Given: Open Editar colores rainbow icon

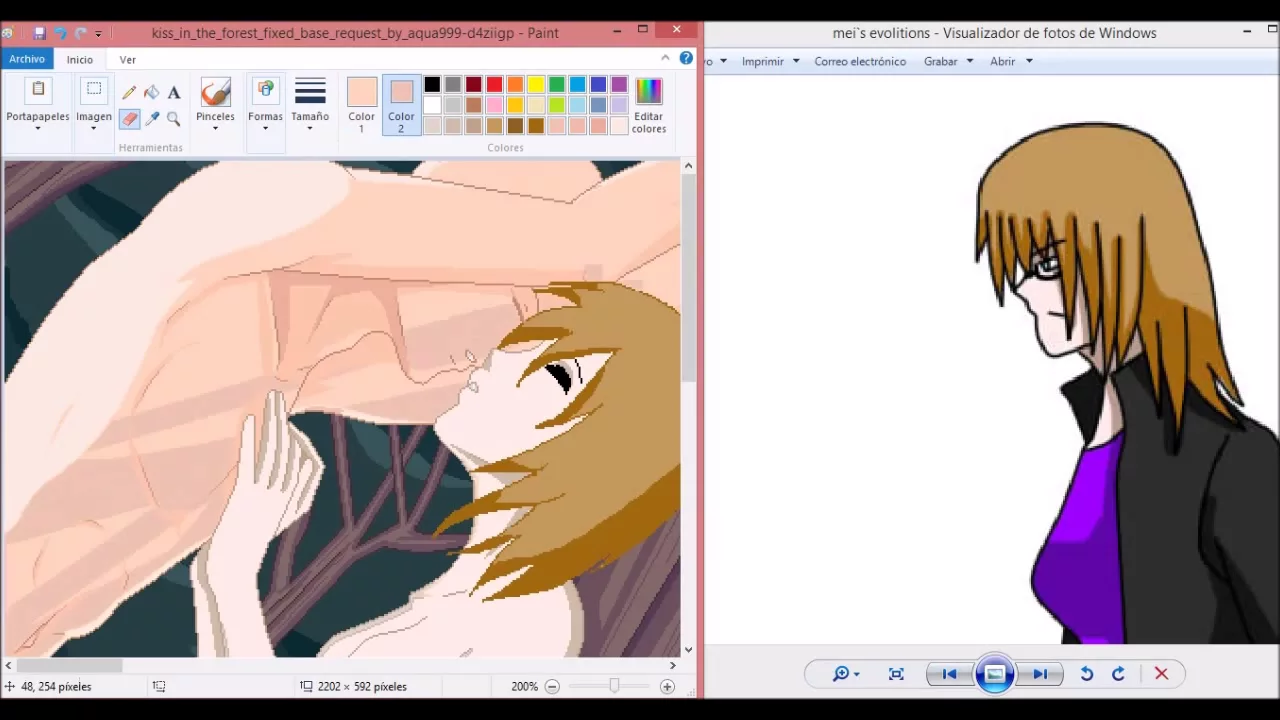Looking at the screenshot, I should [648, 91].
